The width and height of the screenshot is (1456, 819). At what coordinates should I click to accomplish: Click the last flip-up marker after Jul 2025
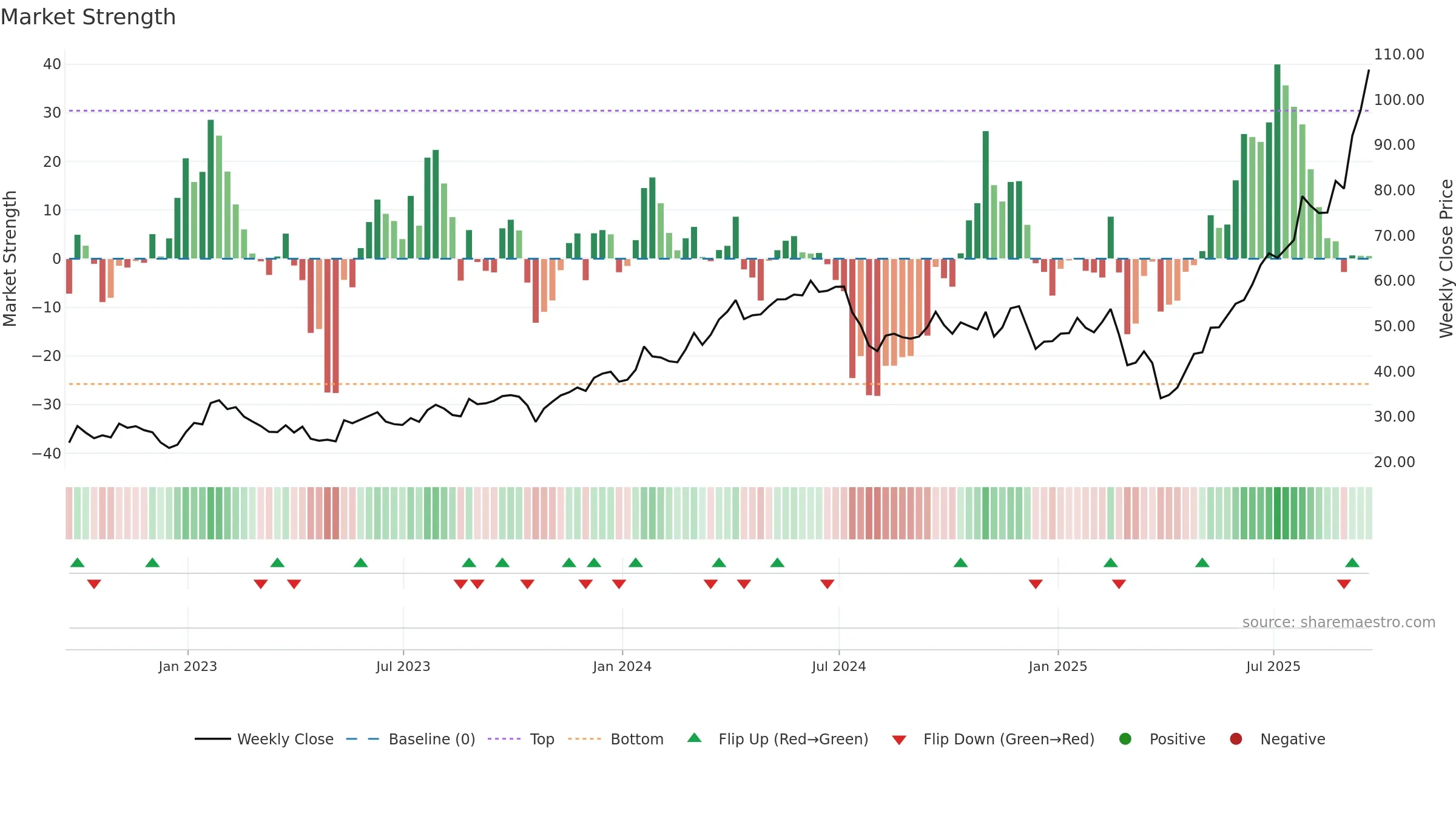pyautogui.click(x=1352, y=562)
